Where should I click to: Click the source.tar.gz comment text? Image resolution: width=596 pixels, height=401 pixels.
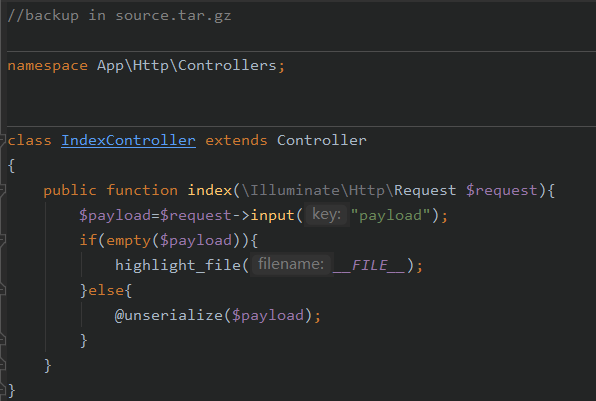173,16
